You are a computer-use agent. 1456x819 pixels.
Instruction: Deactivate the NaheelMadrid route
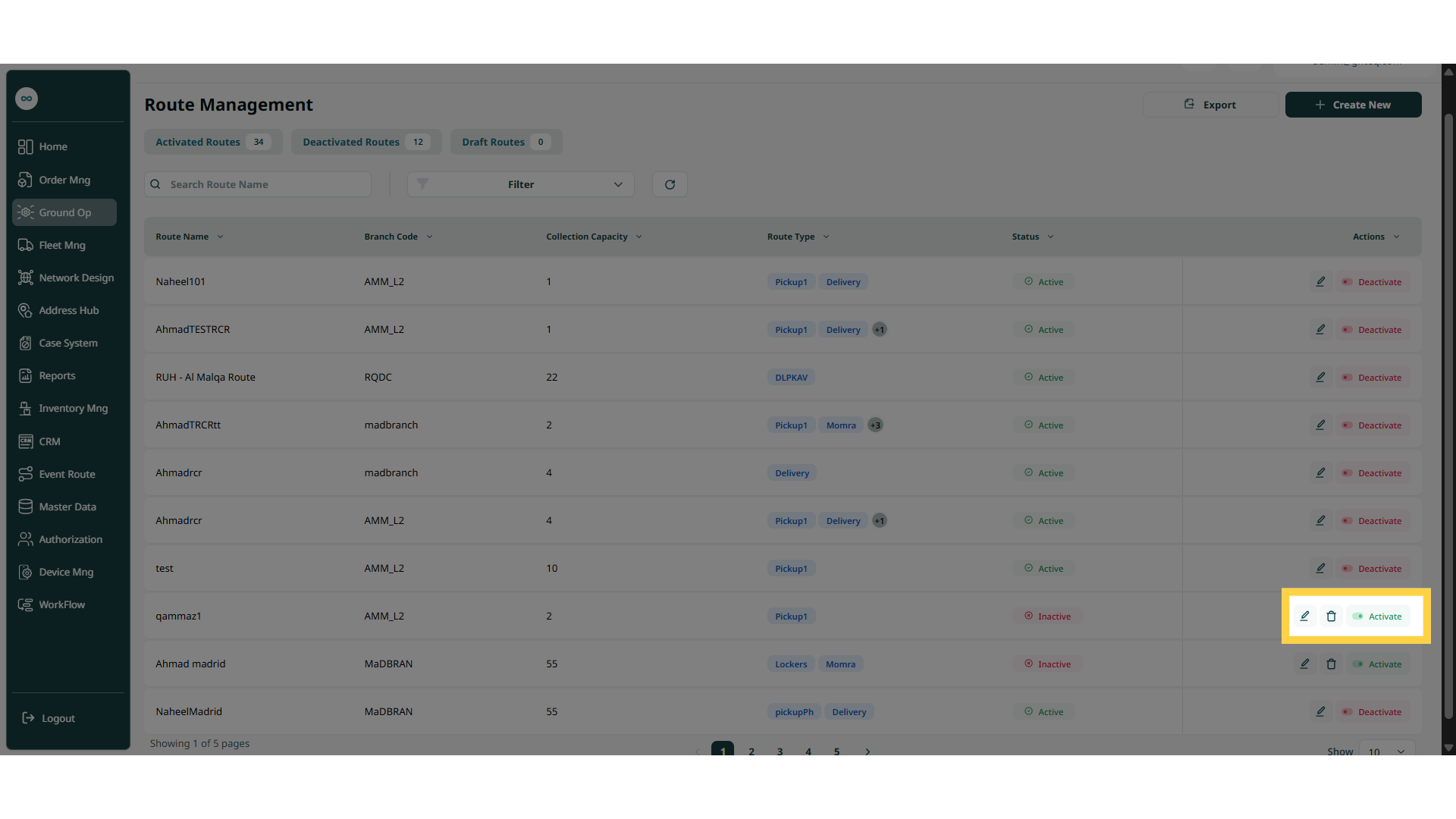click(x=1373, y=711)
